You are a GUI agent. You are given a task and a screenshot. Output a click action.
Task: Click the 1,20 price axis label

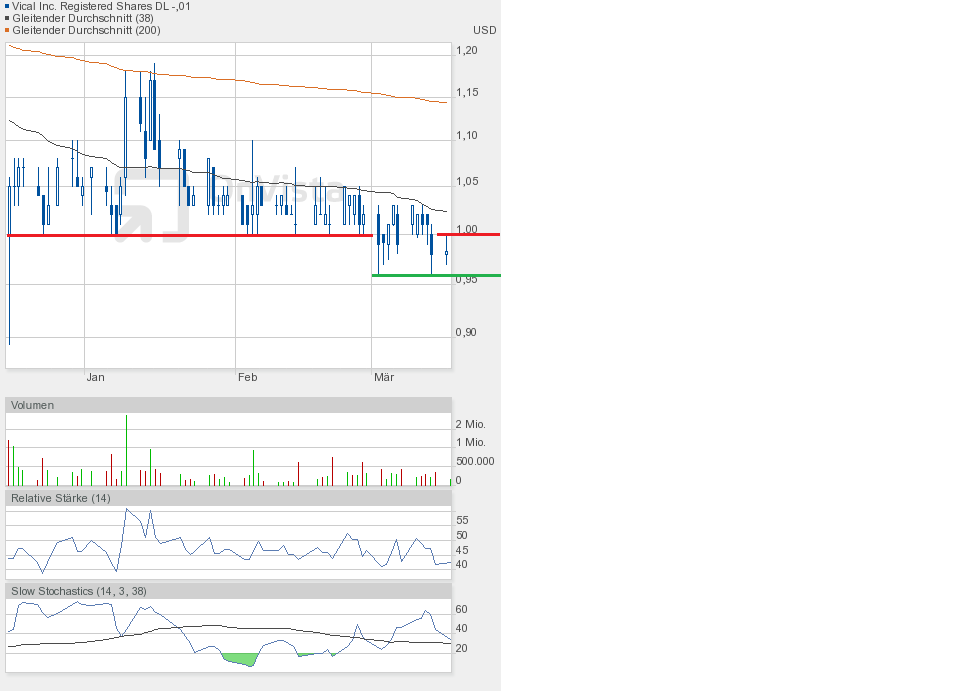(x=466, y=50)
